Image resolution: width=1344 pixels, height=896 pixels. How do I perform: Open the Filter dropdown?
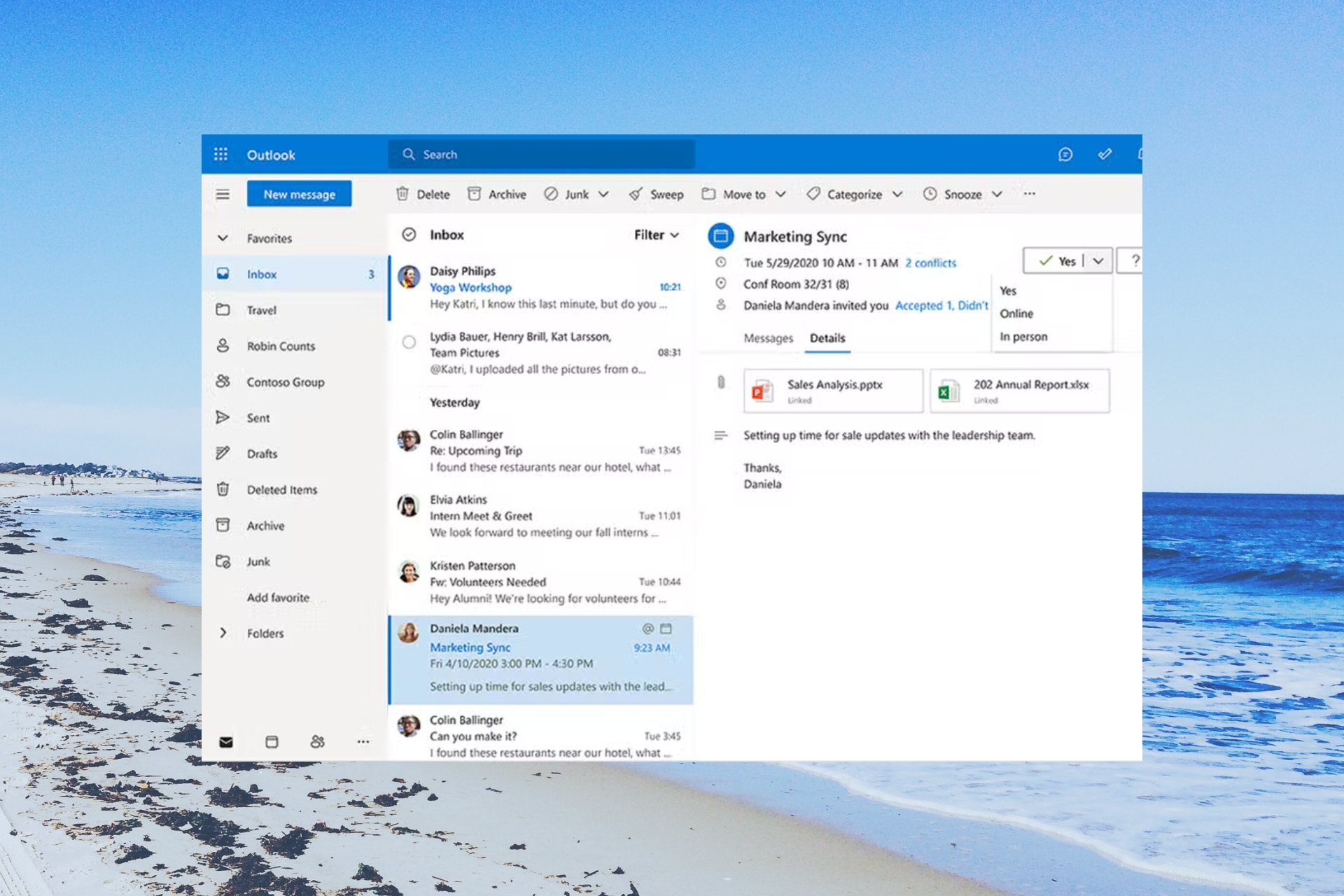tap(657, 235)
